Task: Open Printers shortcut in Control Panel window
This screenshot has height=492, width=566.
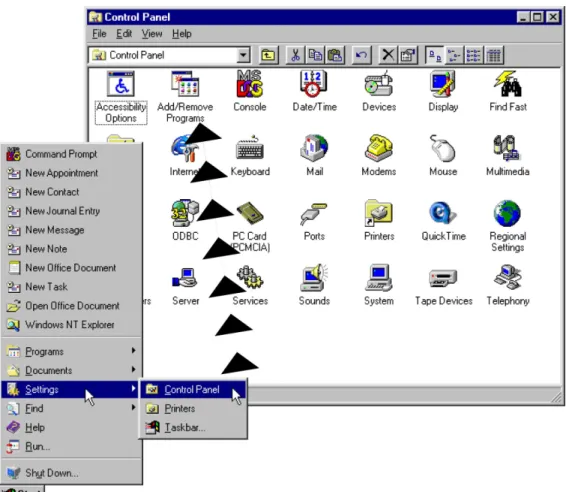Action: (x=379, y=220)
